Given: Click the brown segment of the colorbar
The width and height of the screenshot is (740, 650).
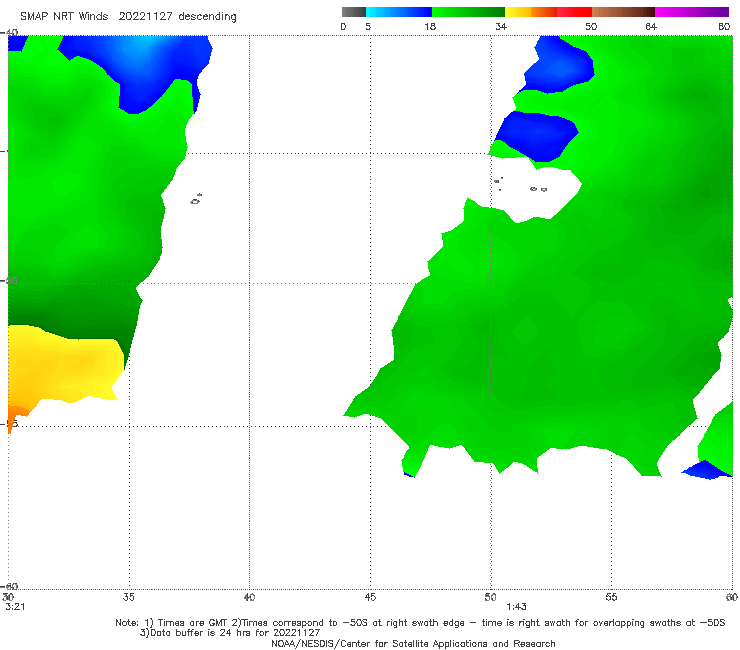Looking at the screenshot, I should (623, 12).
